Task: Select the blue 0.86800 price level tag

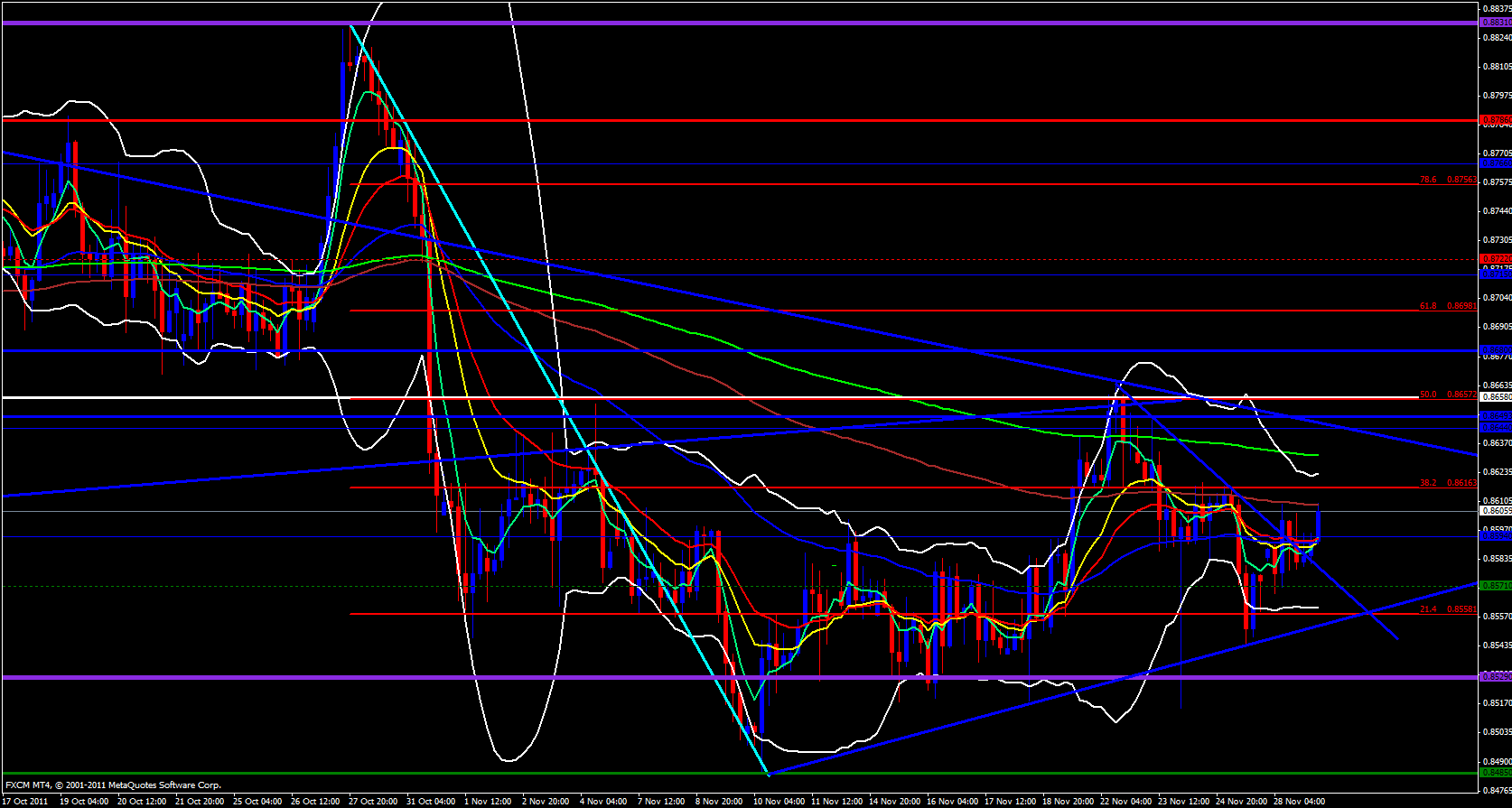Action: point(1495,349)
